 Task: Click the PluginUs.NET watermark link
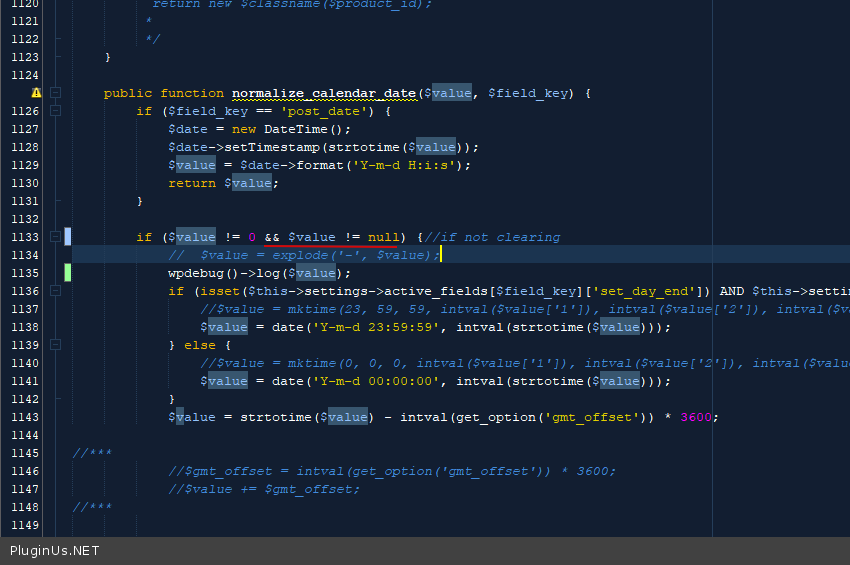click(x=55, y=551)
